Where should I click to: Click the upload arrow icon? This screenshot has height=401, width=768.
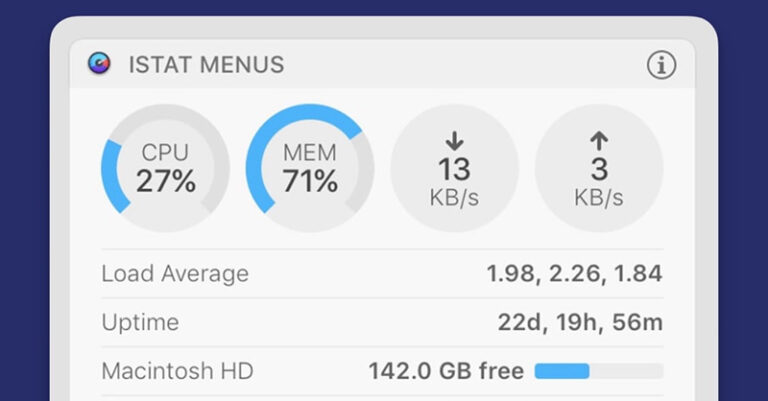[599, 141]
